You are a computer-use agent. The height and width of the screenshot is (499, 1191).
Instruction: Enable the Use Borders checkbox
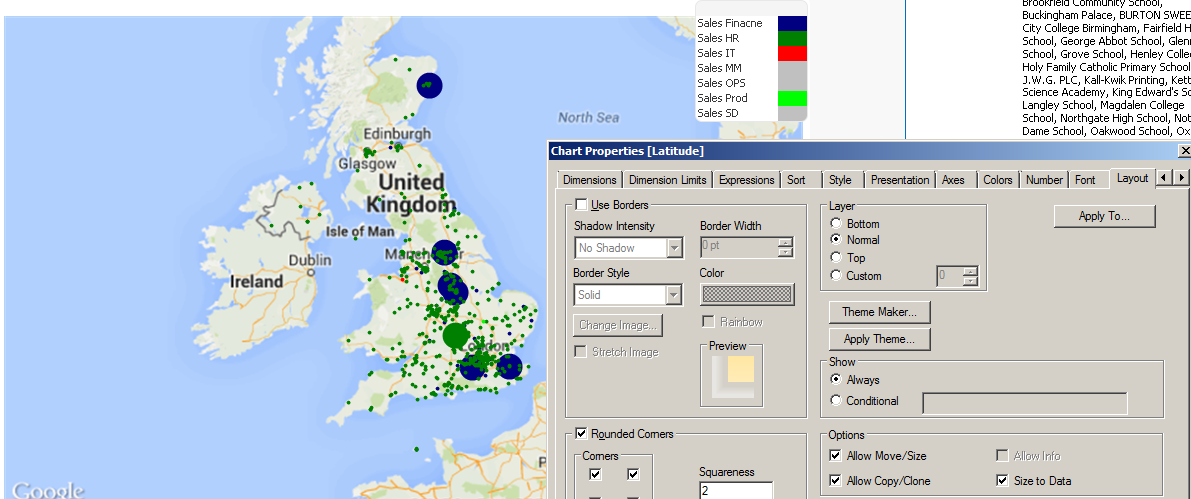582,205
